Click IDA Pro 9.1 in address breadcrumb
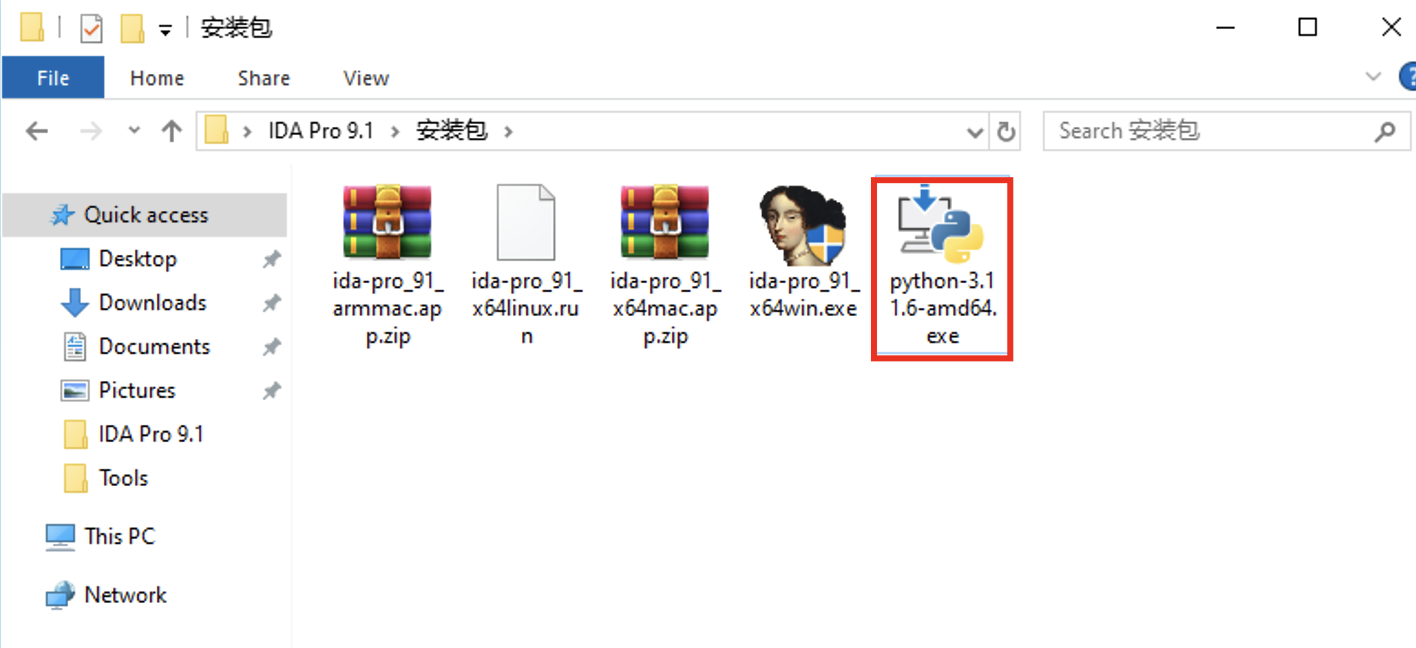This screenshot has height=648, width=1416. click(321, 131)
